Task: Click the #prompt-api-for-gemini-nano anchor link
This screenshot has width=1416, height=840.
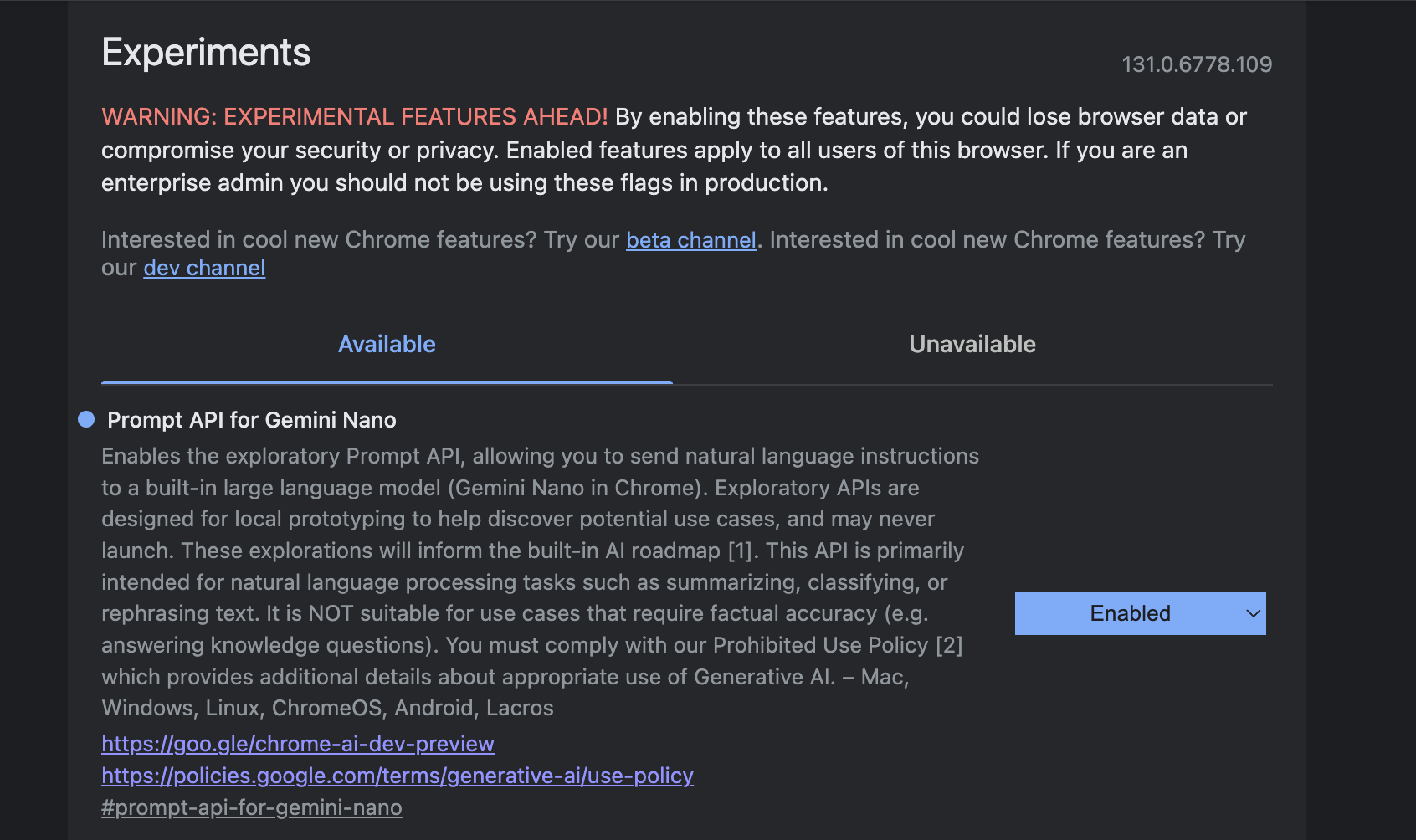Action: (x=252, y=807)
